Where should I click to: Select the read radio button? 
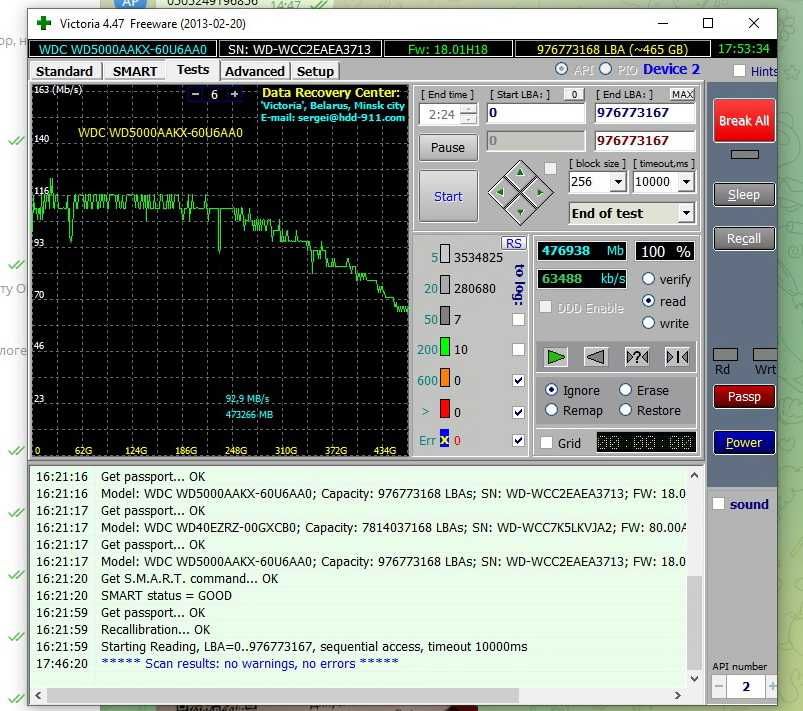pyautogui.click(x=648, y=301)
